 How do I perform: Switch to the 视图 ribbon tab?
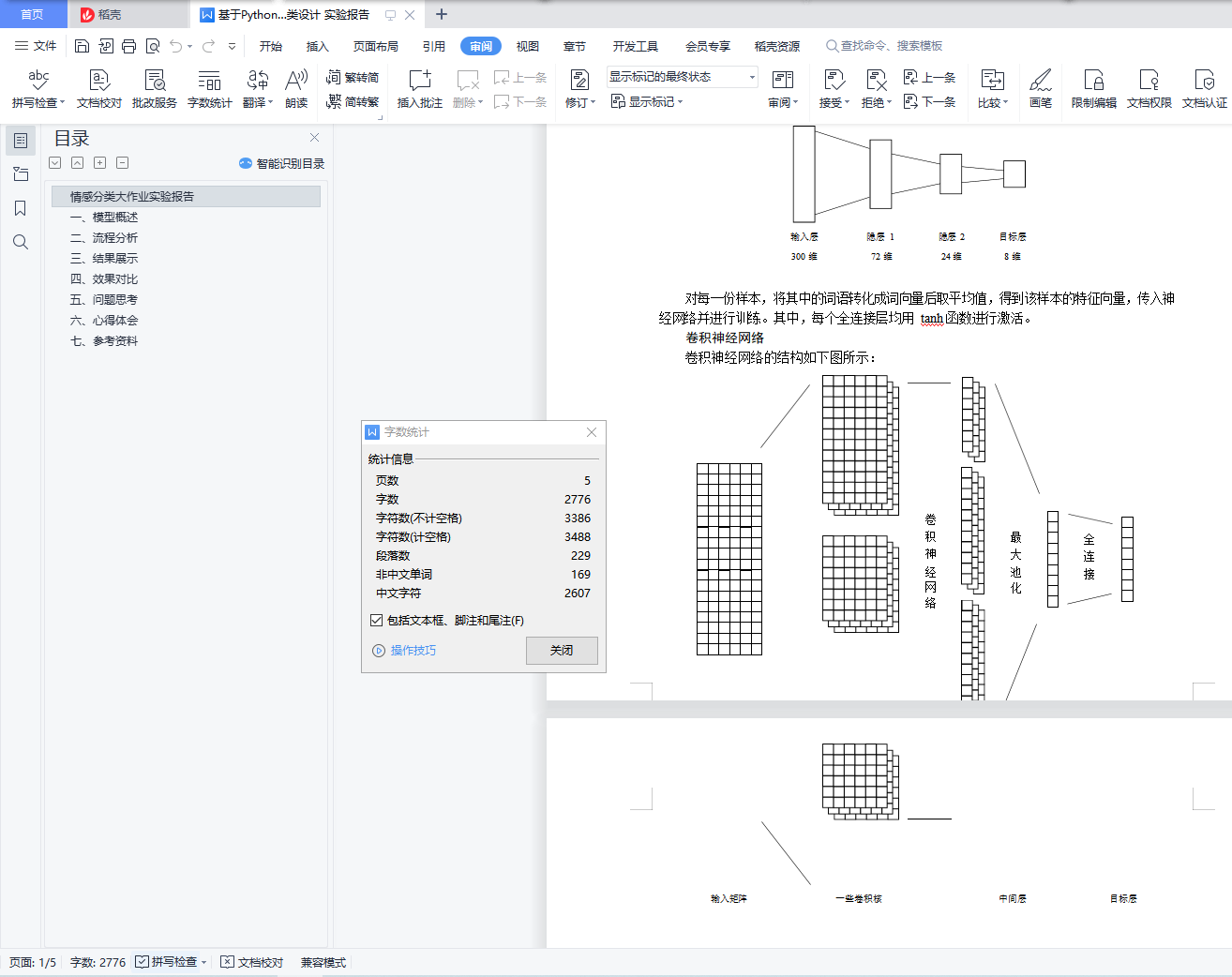pos(528,46)
